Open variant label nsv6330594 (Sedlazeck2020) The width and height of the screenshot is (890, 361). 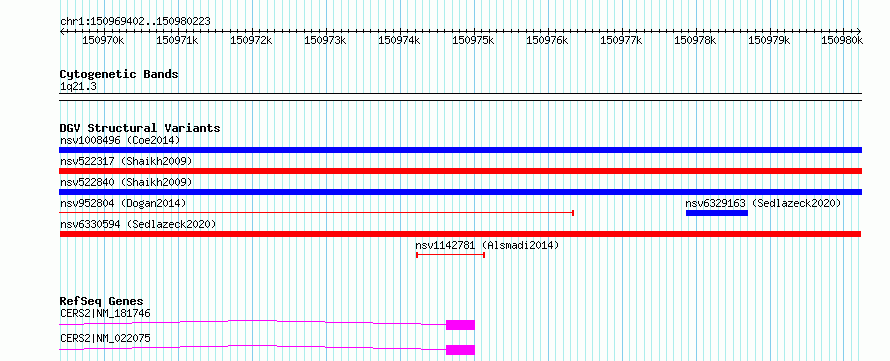pyautogui.click(x=138, y=224)
